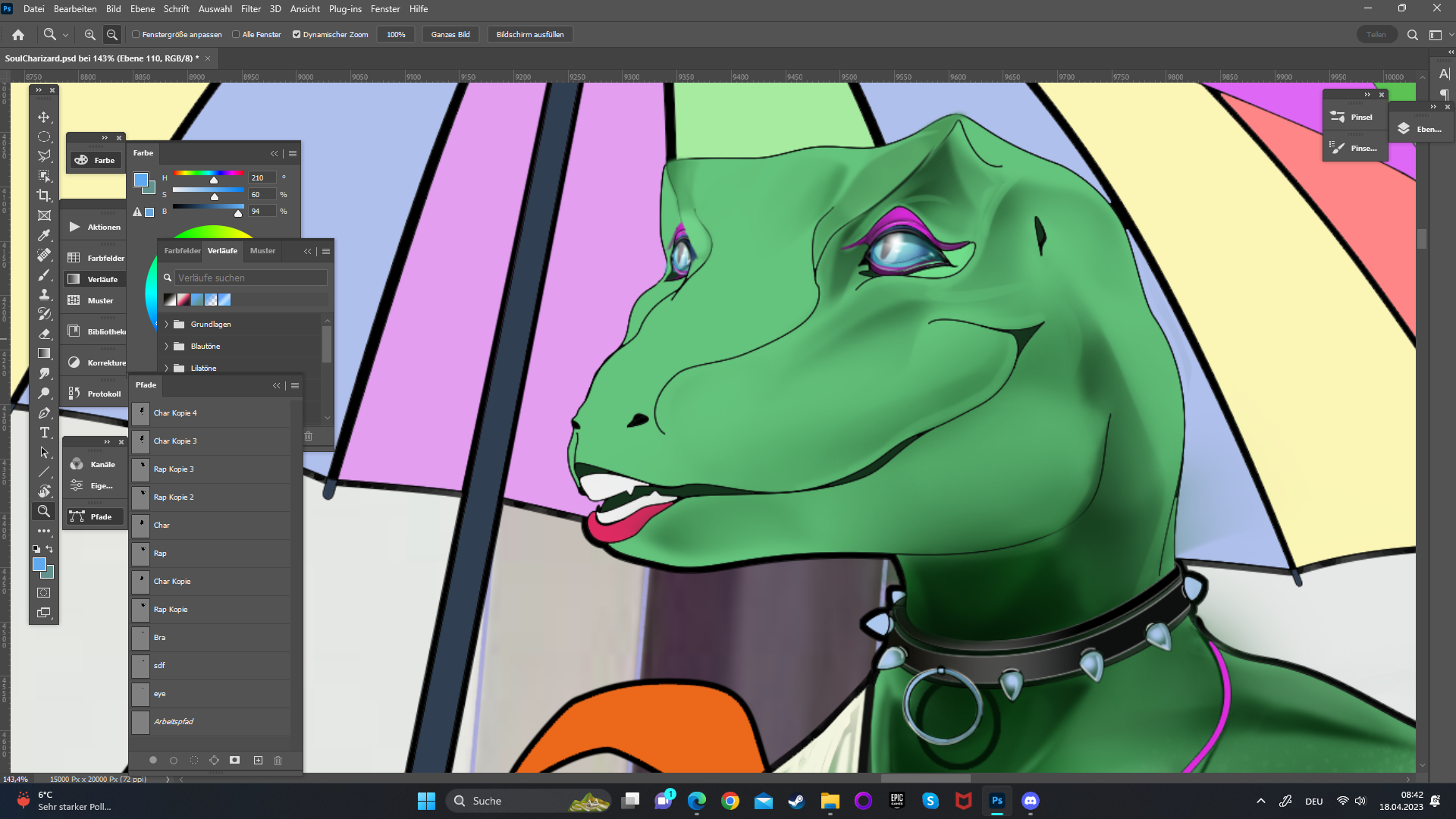Screen dimensions: 1456x819
Task: Click the foreground color swatch in Farbe panel
Action: tap(140, 180)
